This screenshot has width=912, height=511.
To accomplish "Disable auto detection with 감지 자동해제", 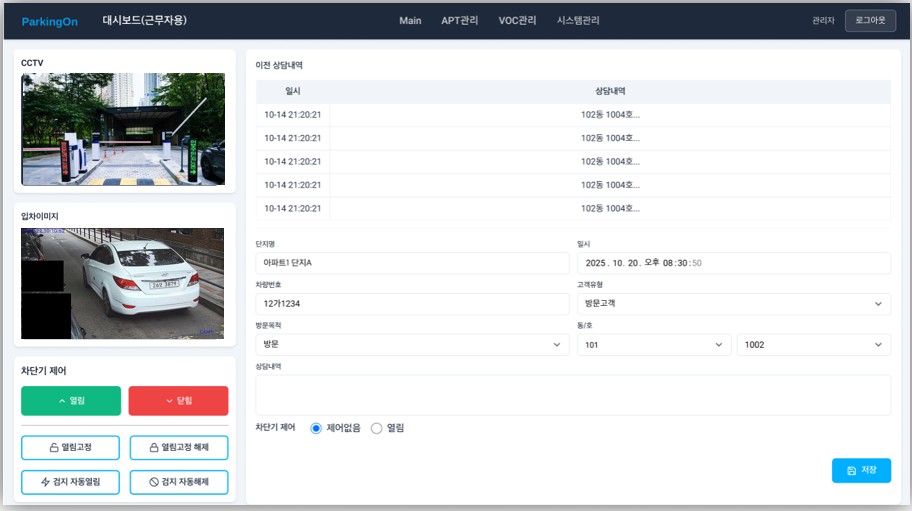I will click(x=178, y=482).
